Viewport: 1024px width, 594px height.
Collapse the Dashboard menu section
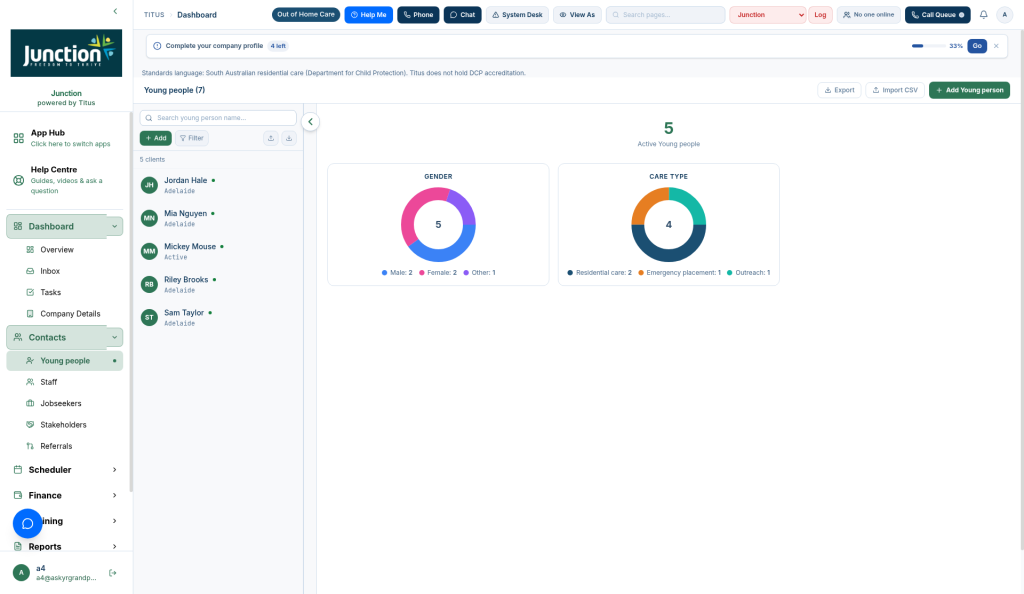114,227
